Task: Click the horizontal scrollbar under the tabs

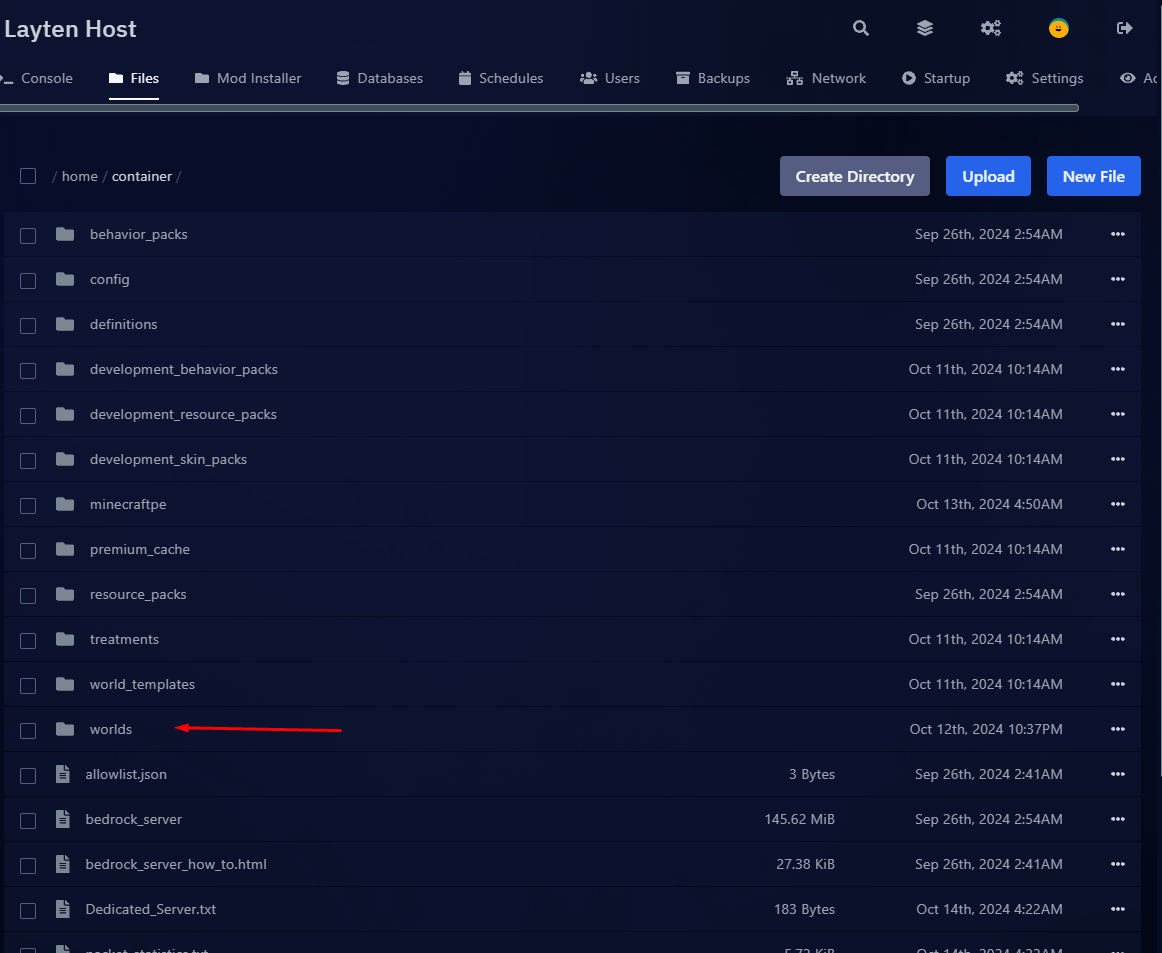Action: tap(540, 107)
